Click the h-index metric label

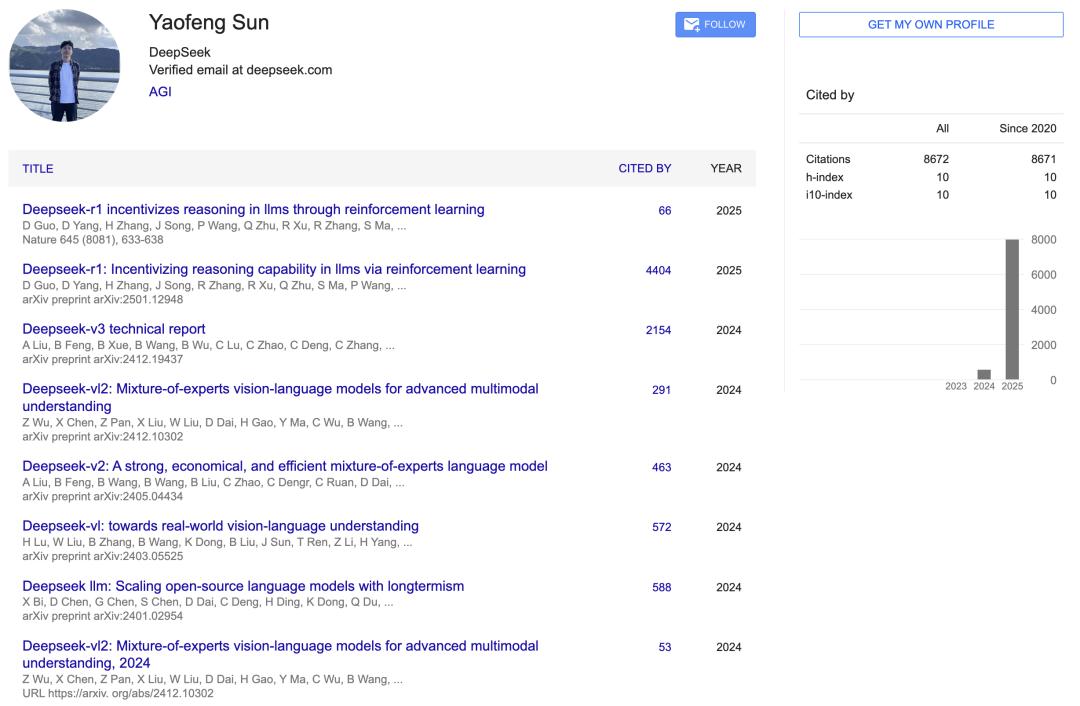(825, 177)
